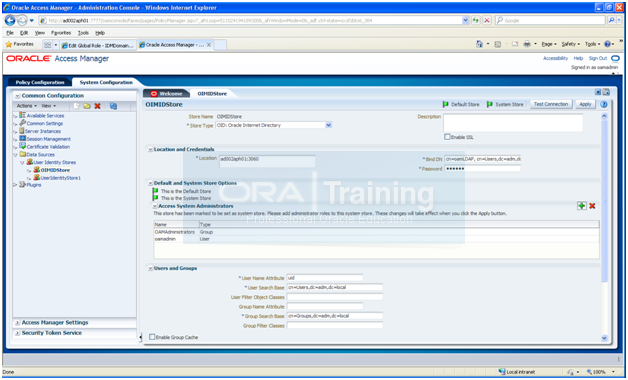
Task: Open the Actions menu dropdown
Action: pyautogui.click(x=27, y=106)
